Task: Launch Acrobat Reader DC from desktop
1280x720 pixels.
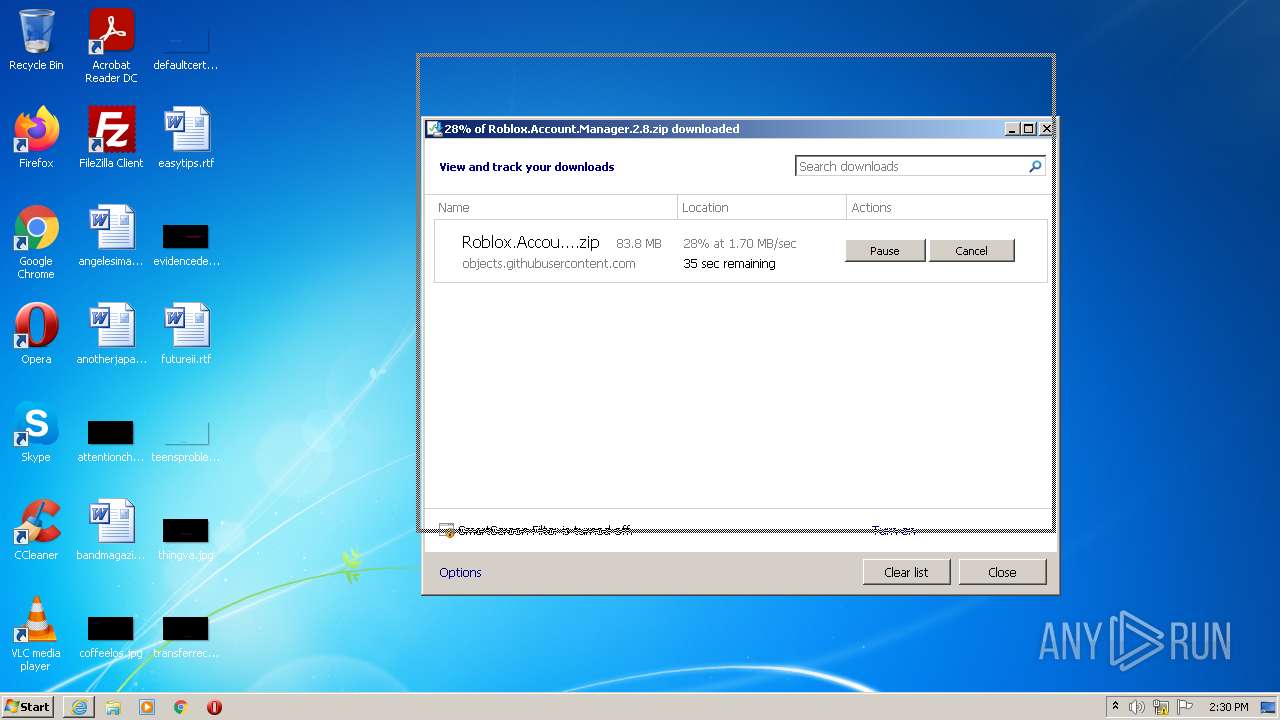Action: 111,46
